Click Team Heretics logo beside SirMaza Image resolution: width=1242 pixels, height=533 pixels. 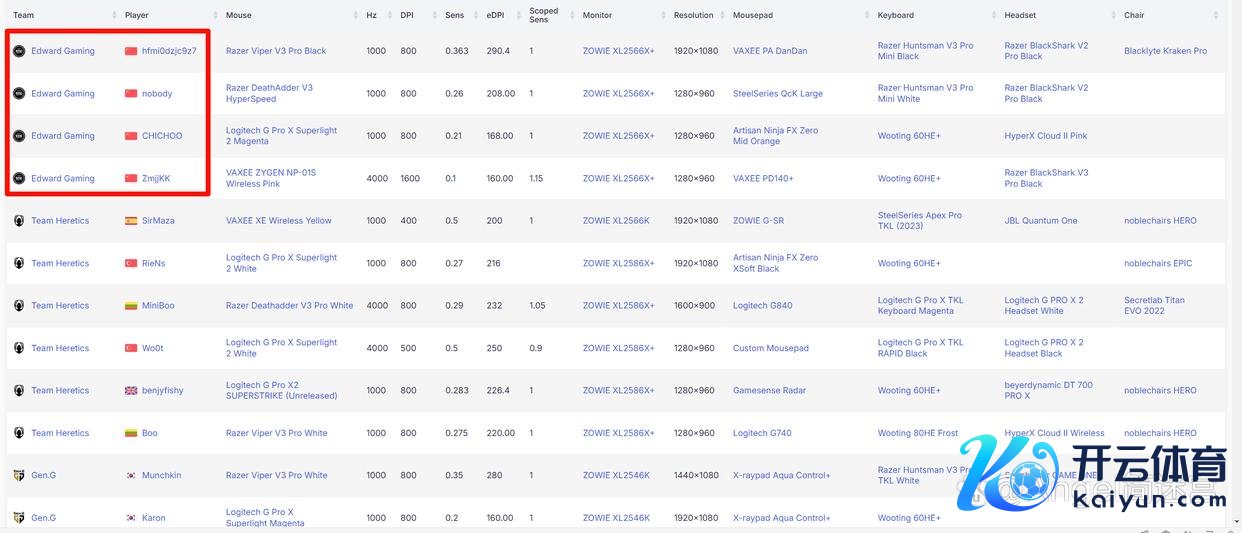(x=18, y=221)
